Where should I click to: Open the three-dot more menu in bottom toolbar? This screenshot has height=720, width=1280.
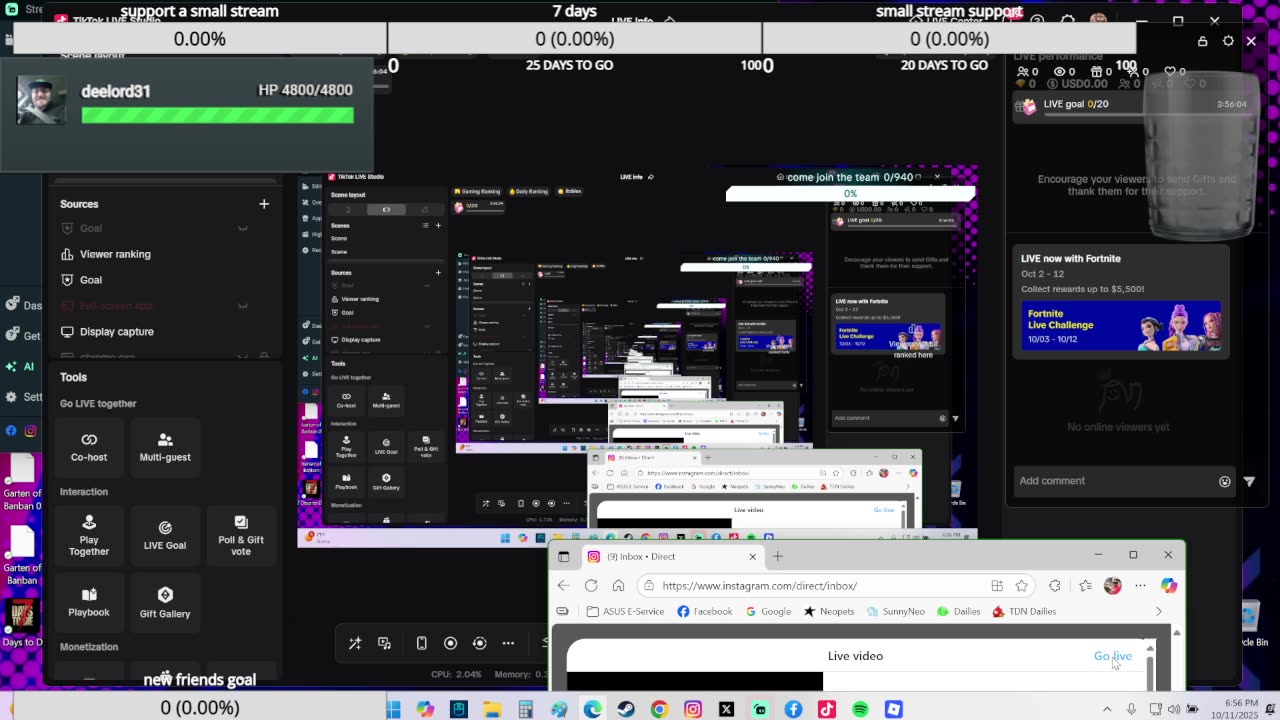(x=508, y=643)
